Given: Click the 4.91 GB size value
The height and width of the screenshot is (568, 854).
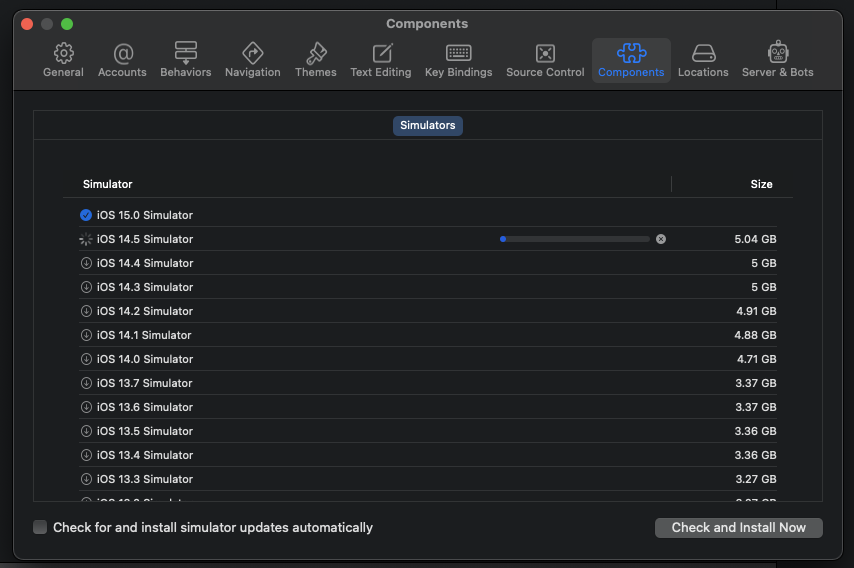Looking at the screenshot, I should pos(756,311).
